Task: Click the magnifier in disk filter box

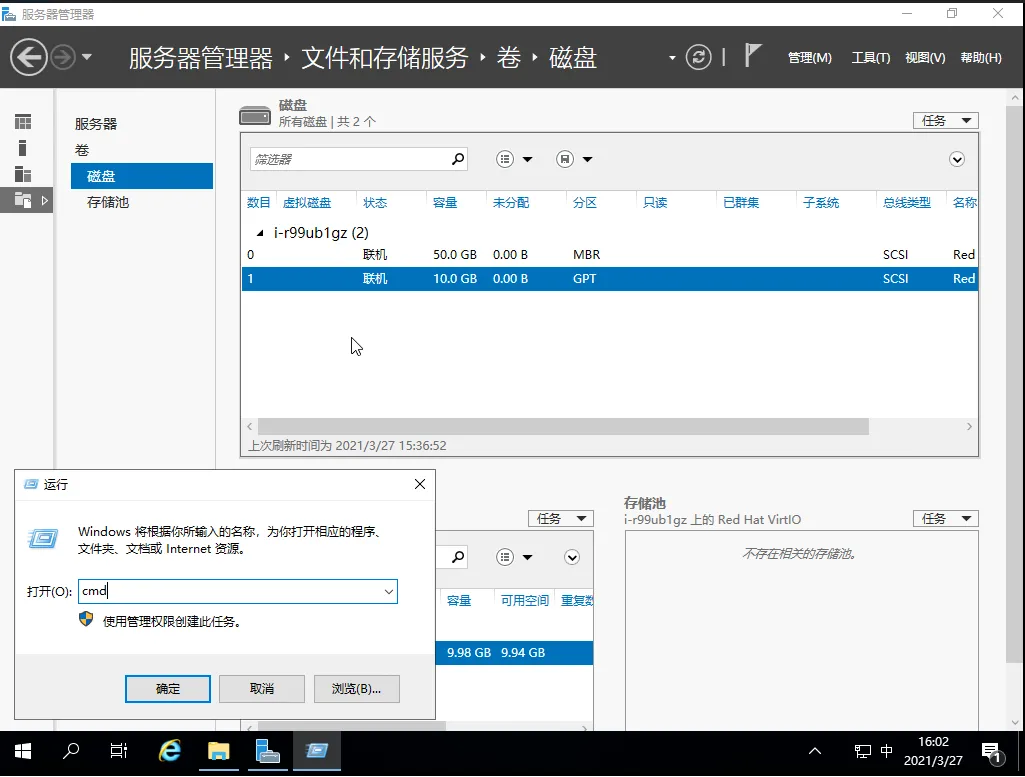Action: [458, 159]
